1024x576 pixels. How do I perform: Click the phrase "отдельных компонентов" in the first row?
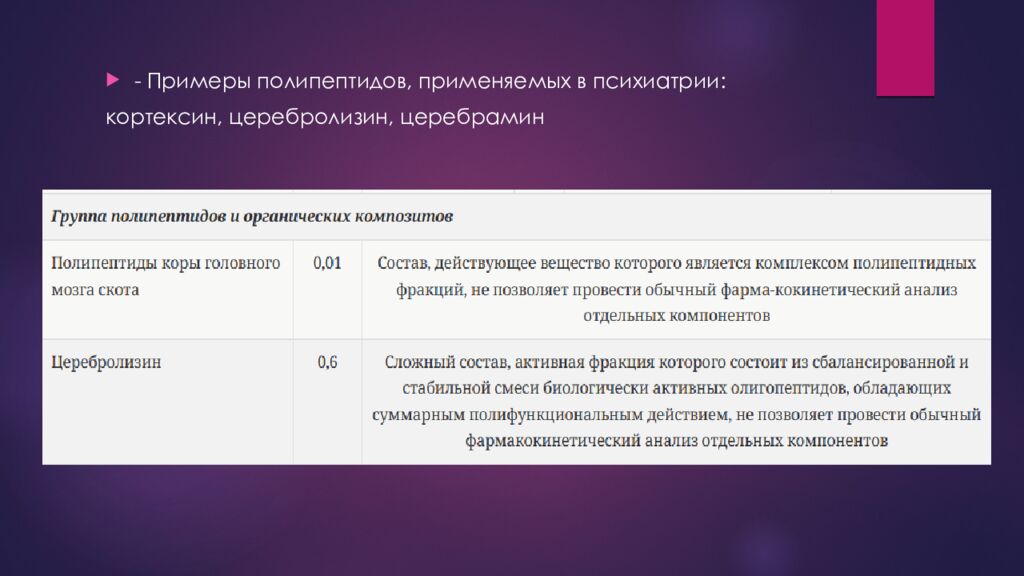coord(676,315)
